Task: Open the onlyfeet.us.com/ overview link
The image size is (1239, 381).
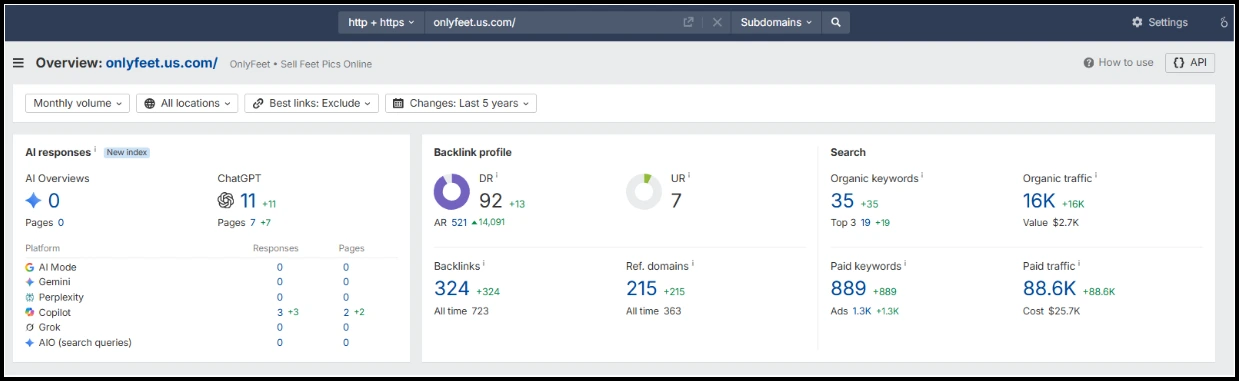Action: point(162,63)
